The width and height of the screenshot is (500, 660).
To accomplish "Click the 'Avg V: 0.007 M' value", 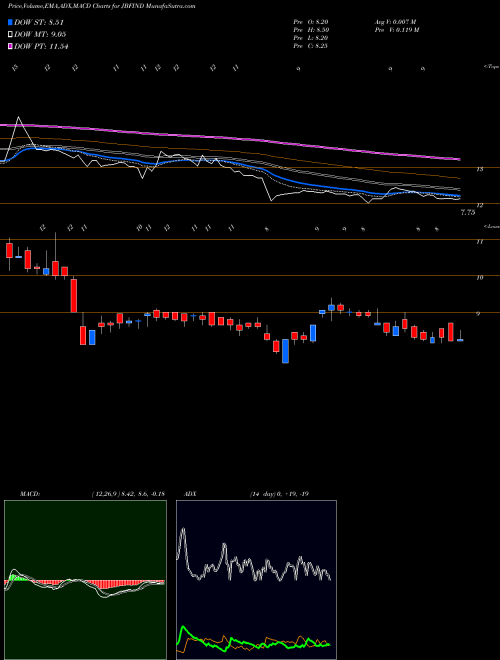I will 395,22.
